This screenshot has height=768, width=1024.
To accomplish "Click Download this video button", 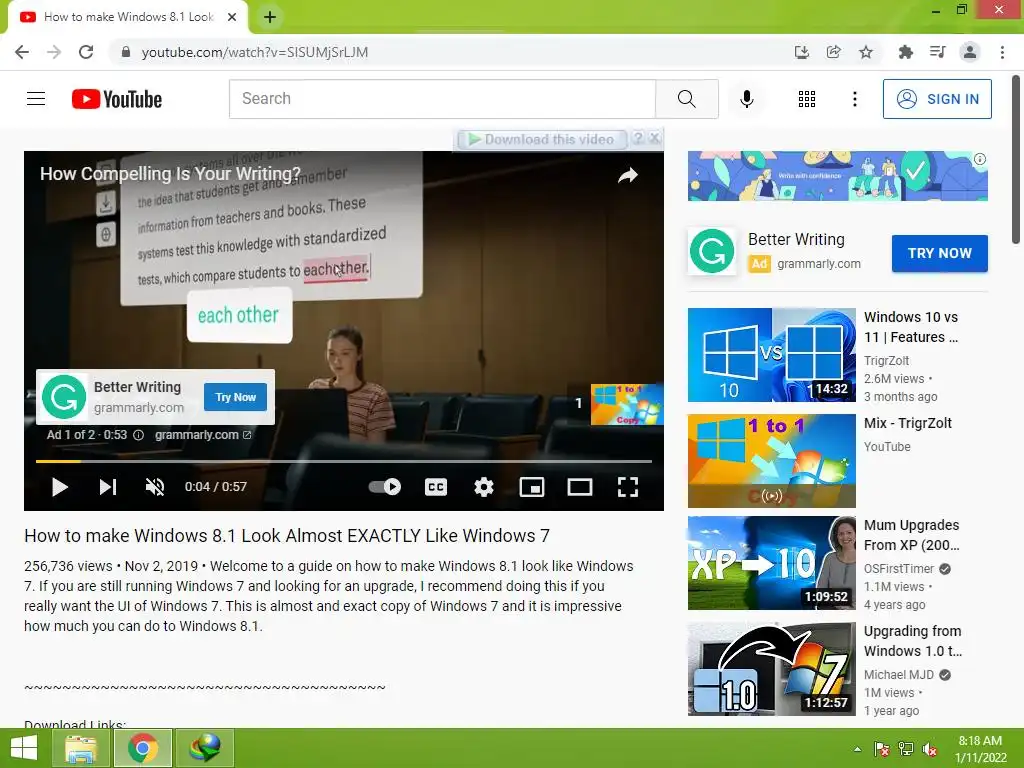I will coord(542,139).
